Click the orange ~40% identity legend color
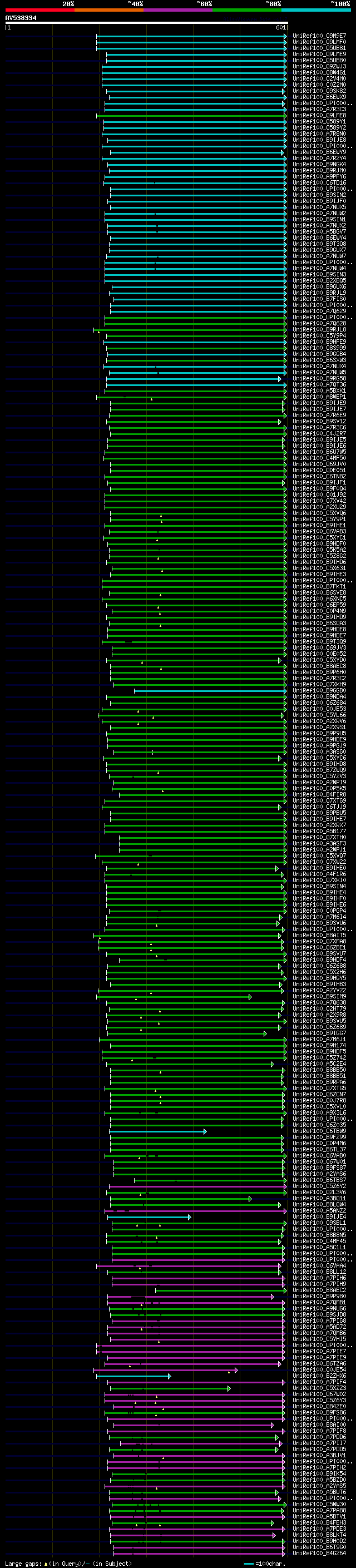356x1568 pixels. pos(109,10)
